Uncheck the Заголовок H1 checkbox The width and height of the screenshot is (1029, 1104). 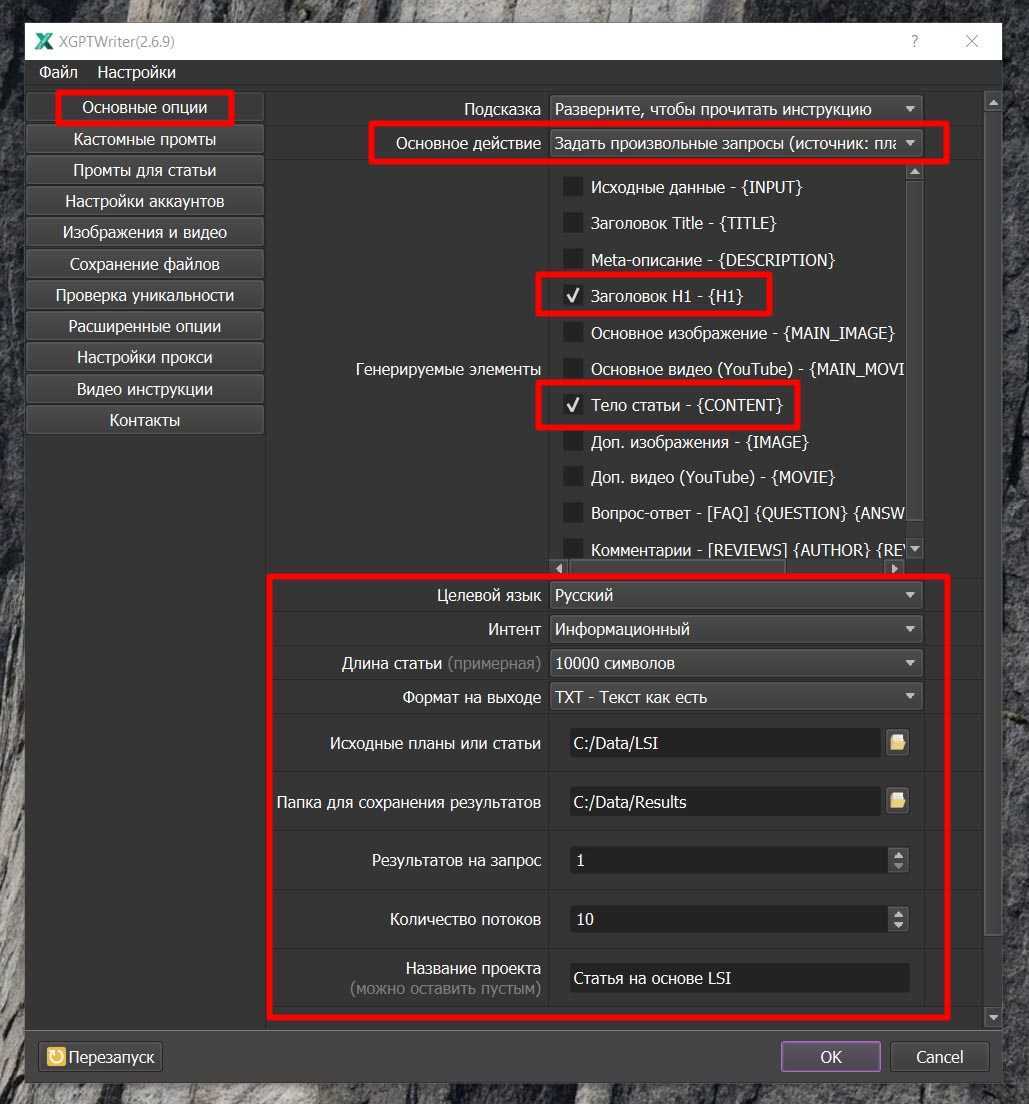click(573, 296)
